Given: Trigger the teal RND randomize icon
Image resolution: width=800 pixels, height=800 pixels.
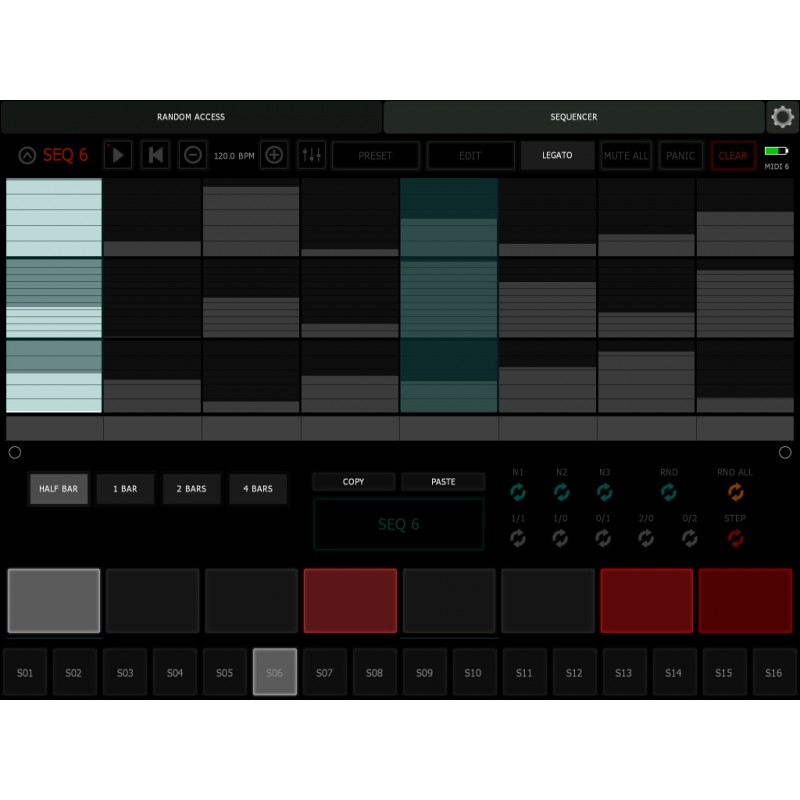Looking at the screenshot, I should tap(668, 492).
